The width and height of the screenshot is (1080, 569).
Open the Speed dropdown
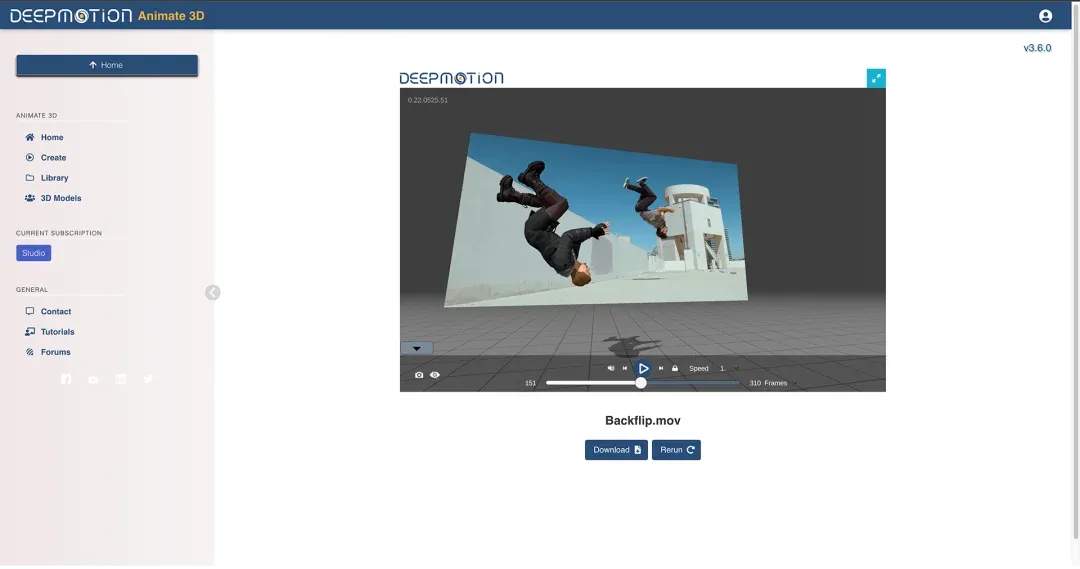tap(729, 369)
